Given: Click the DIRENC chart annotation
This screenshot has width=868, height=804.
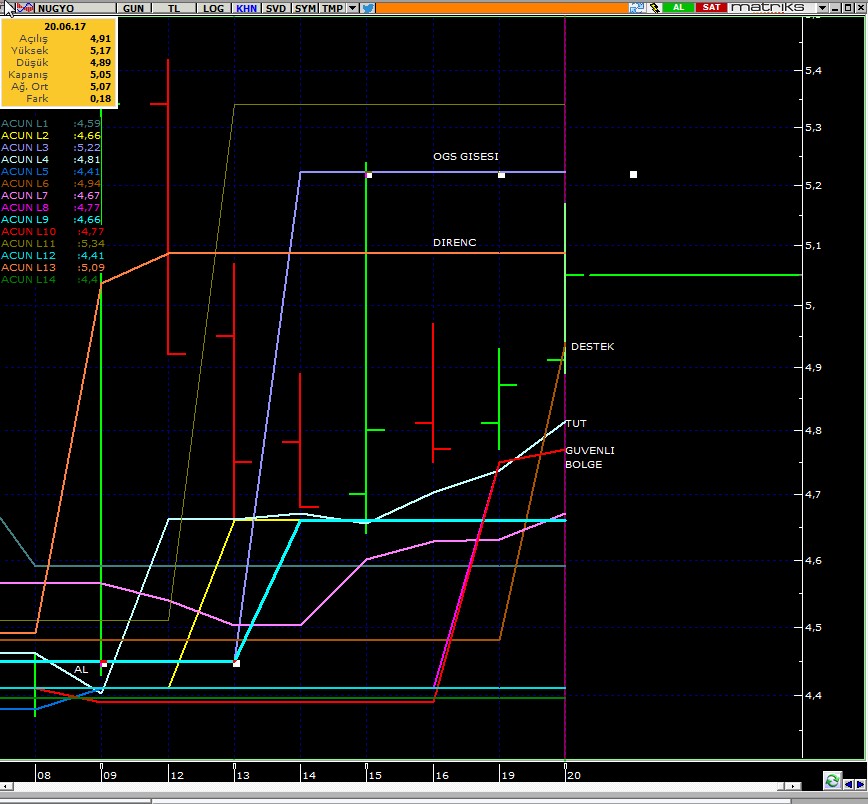Looking at the screenshot, I should pos(454,243).
